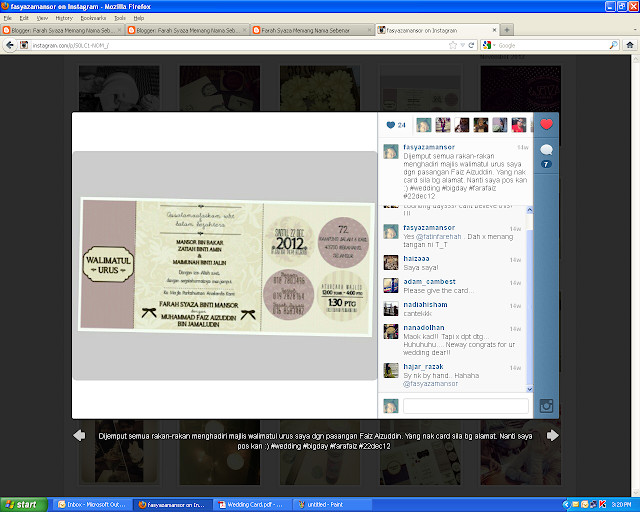Click the reload page icon
640x512 pixels.
[471, 45]
